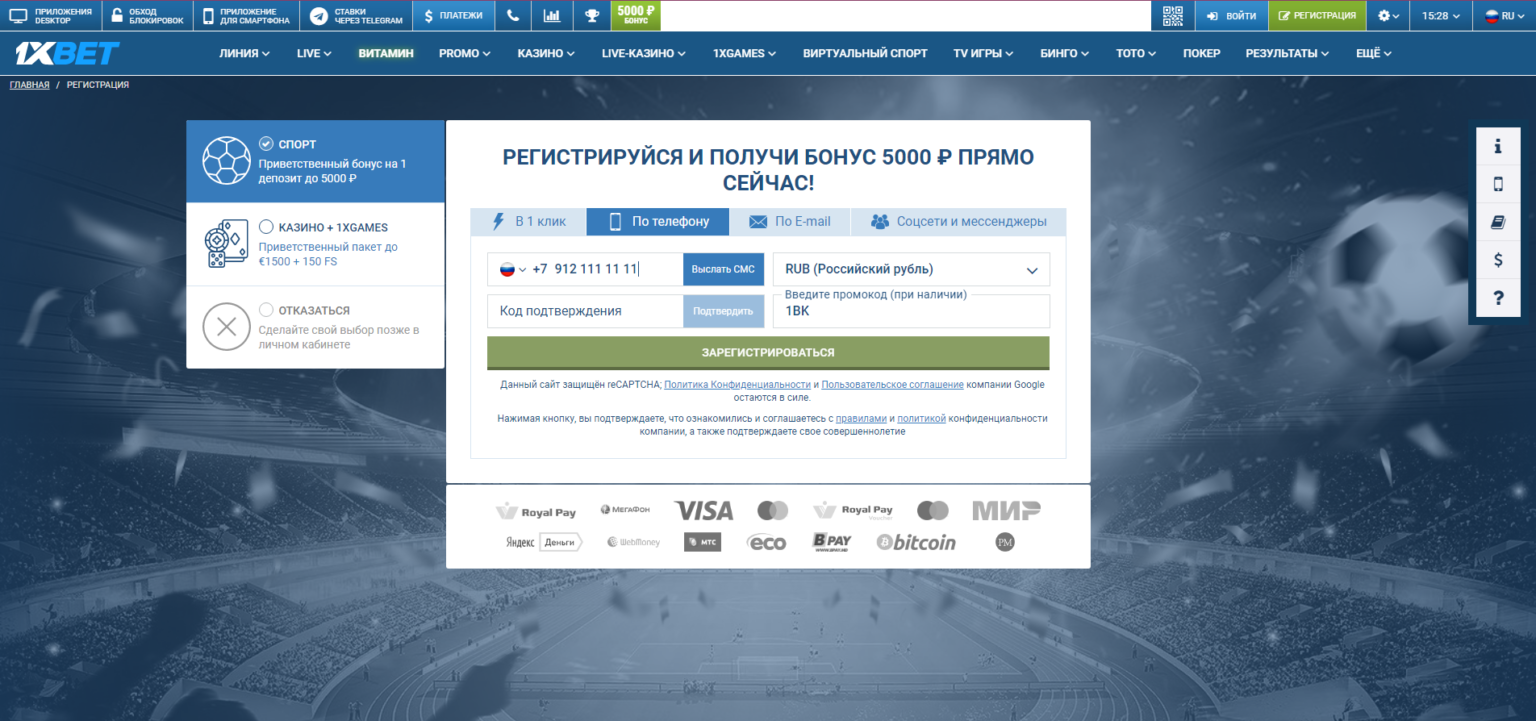
Task: Open the правилами link
Action: tap(861, 418)
